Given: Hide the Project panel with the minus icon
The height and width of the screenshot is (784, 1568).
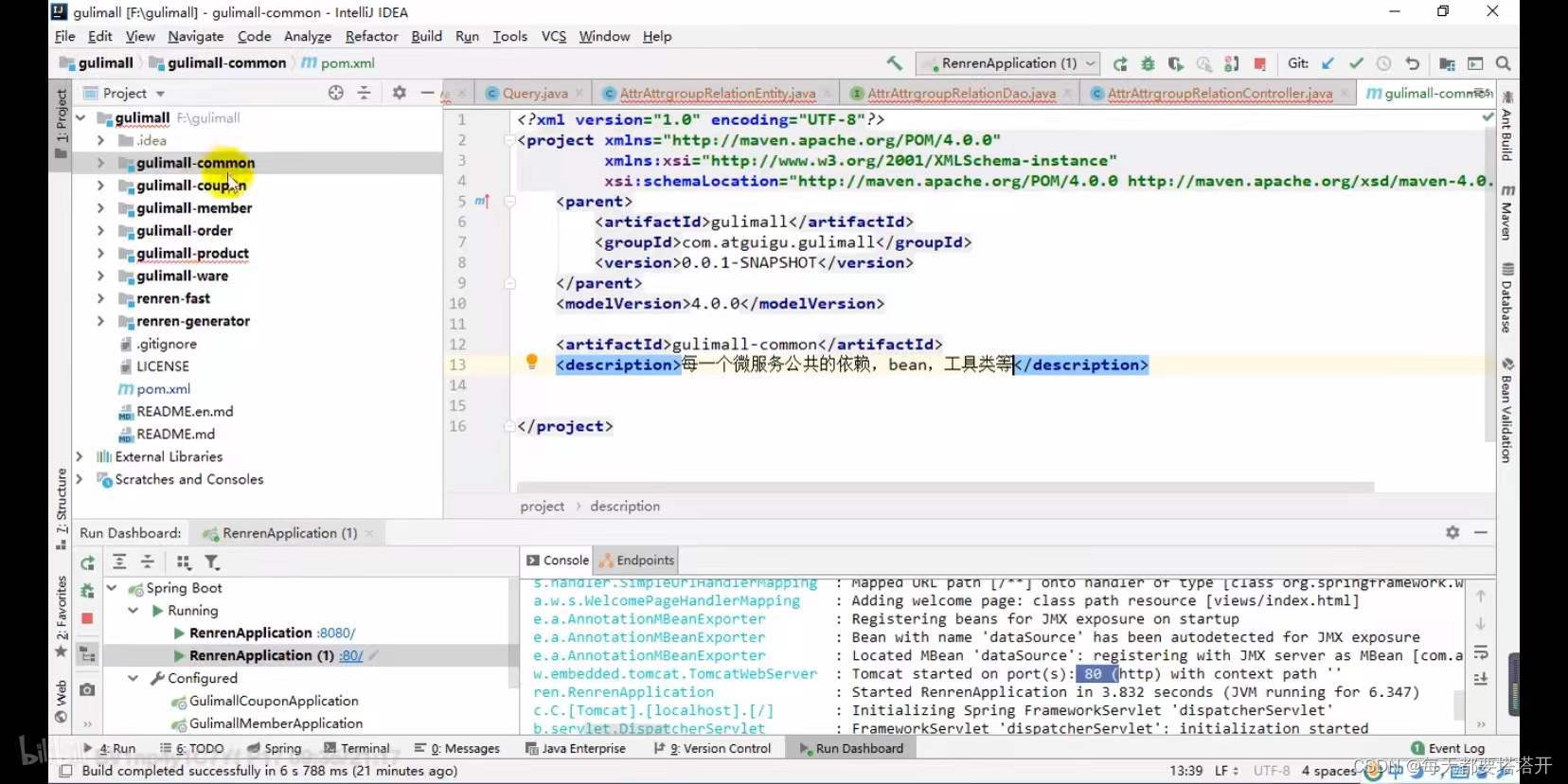Looking at the screenshot, I should pos(427,93).
